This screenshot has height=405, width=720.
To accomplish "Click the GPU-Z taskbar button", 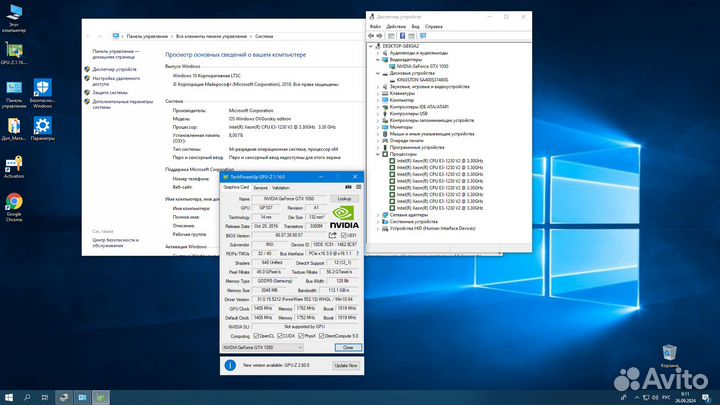I will point(101,397).
